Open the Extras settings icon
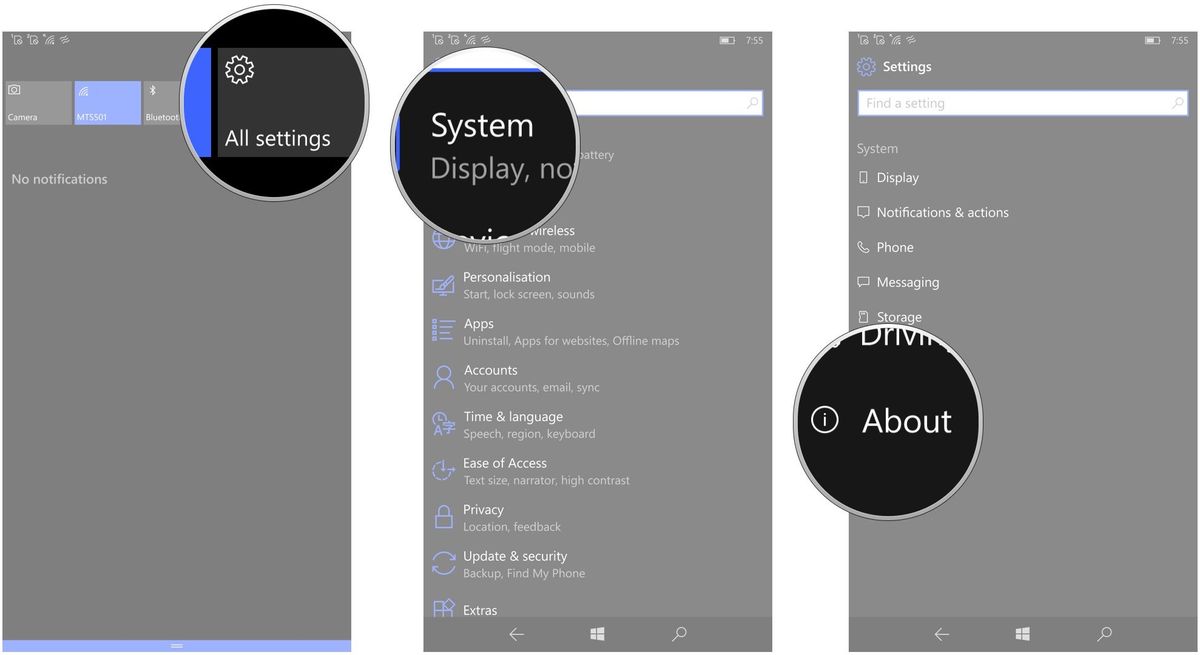 click(x=443, y=608)
